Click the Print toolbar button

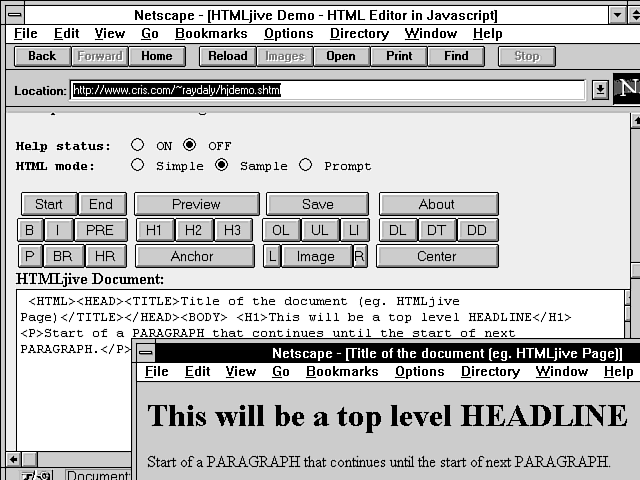(399, 56)
